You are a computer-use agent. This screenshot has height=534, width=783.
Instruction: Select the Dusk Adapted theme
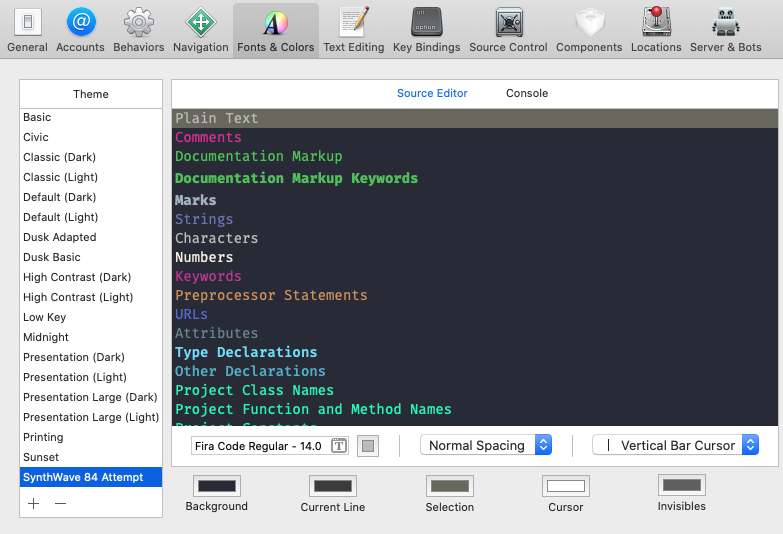click(91, 237)
